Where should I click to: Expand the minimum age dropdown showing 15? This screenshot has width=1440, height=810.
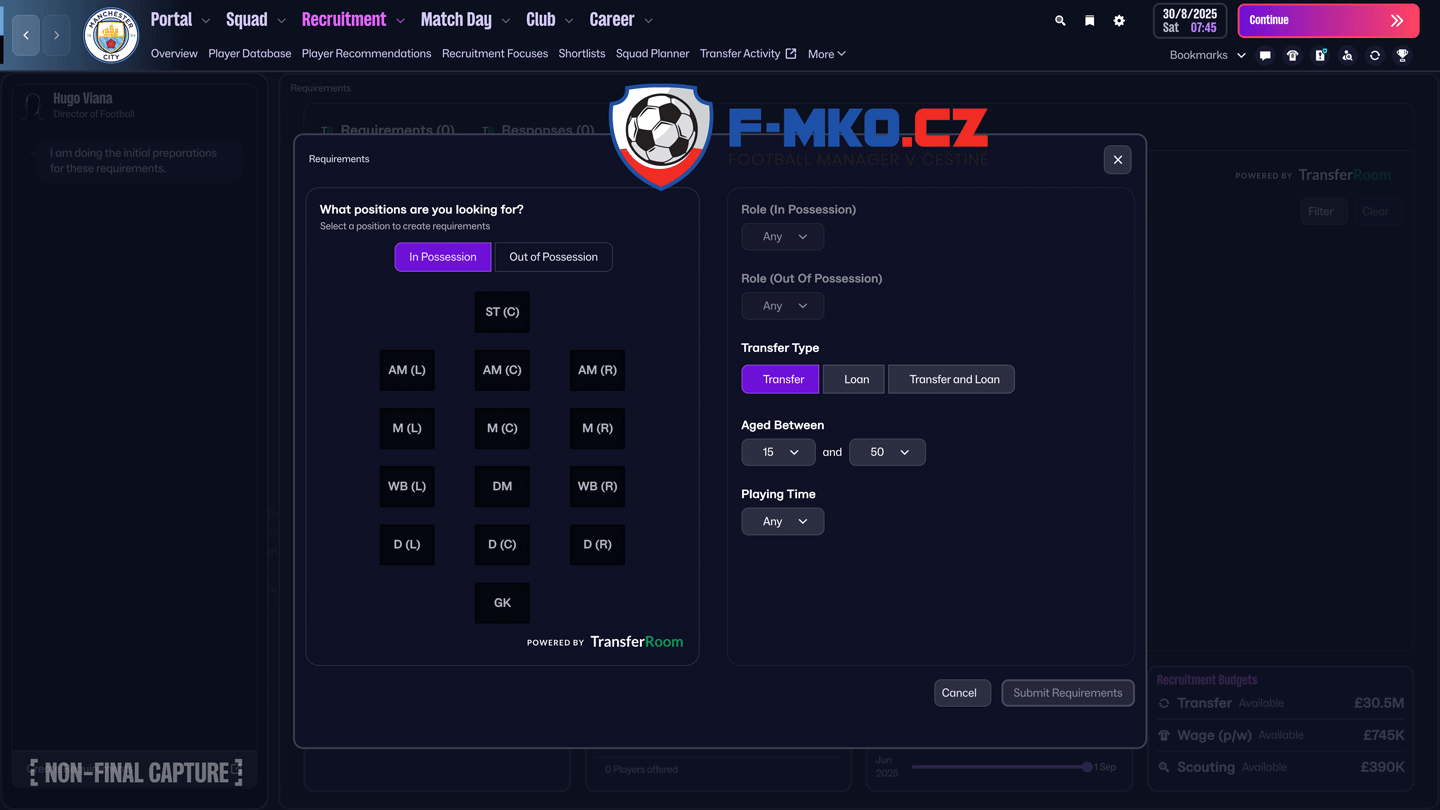(x=779, y=453)
